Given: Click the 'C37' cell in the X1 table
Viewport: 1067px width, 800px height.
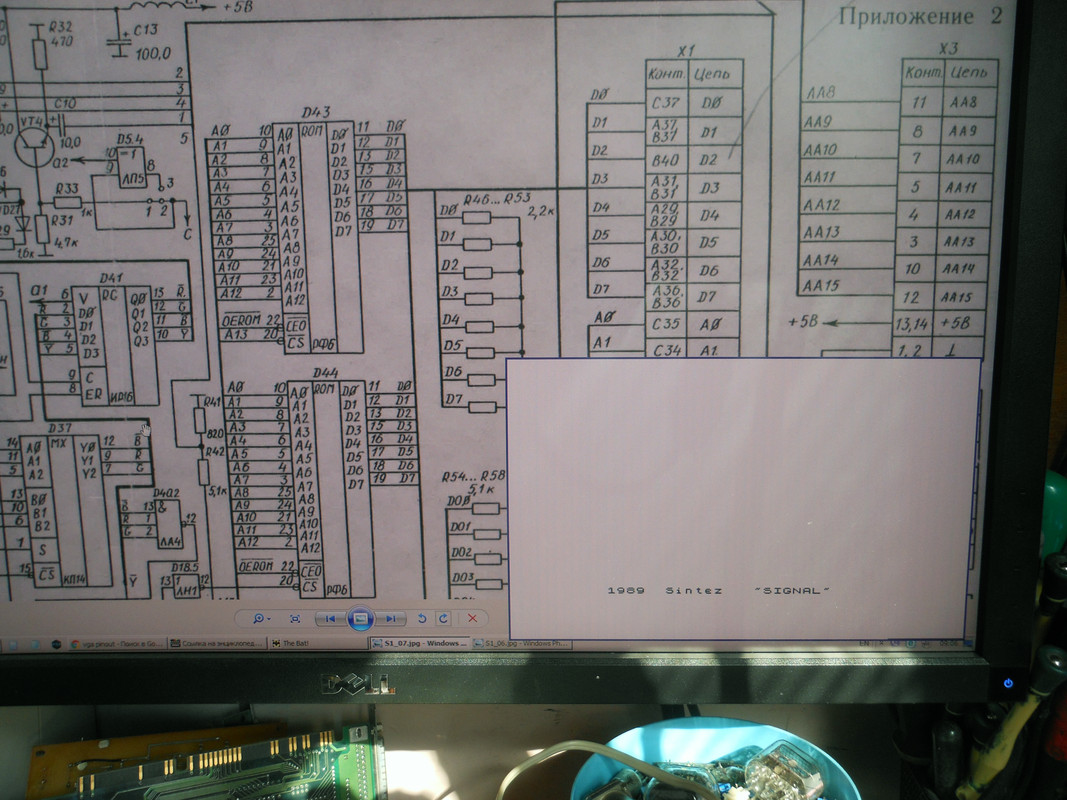Looking at the screenshot, I should [x=666, y=103].
